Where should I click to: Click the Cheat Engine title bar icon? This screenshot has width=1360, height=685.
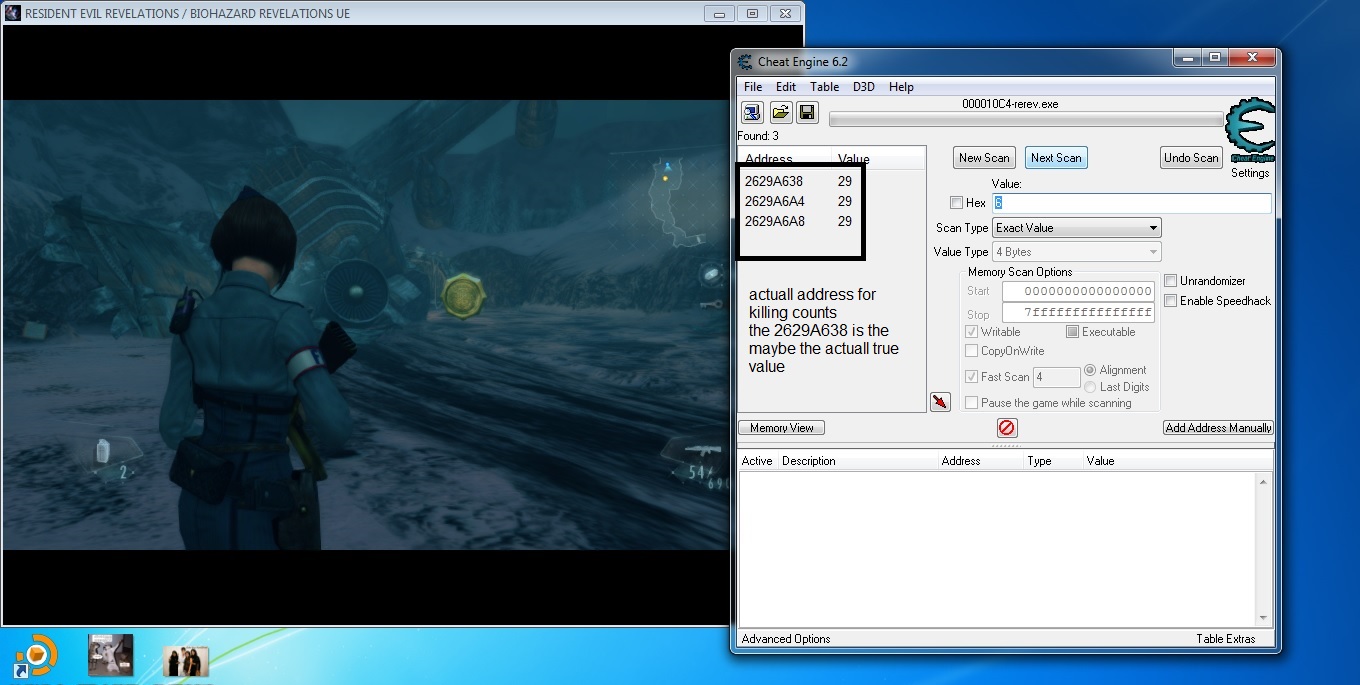tap(745, 62)
